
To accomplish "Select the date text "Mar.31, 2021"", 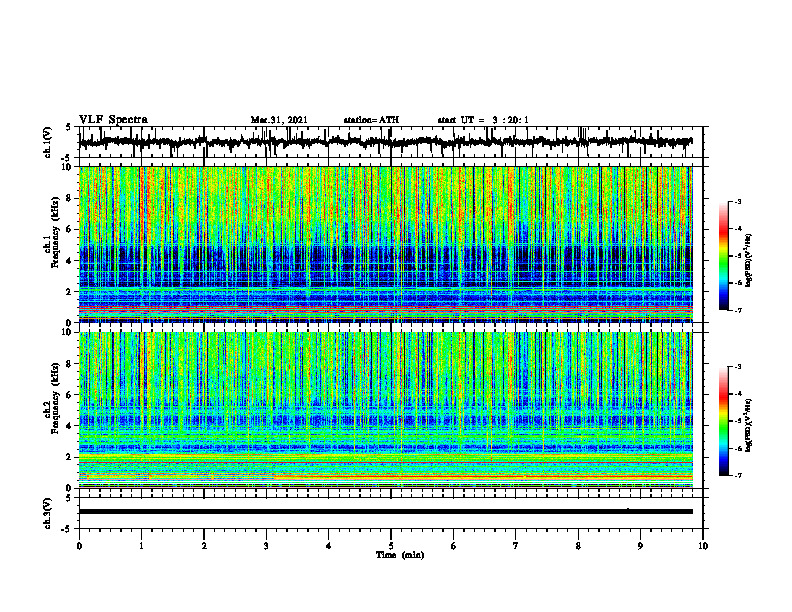I will pos(279,120).
